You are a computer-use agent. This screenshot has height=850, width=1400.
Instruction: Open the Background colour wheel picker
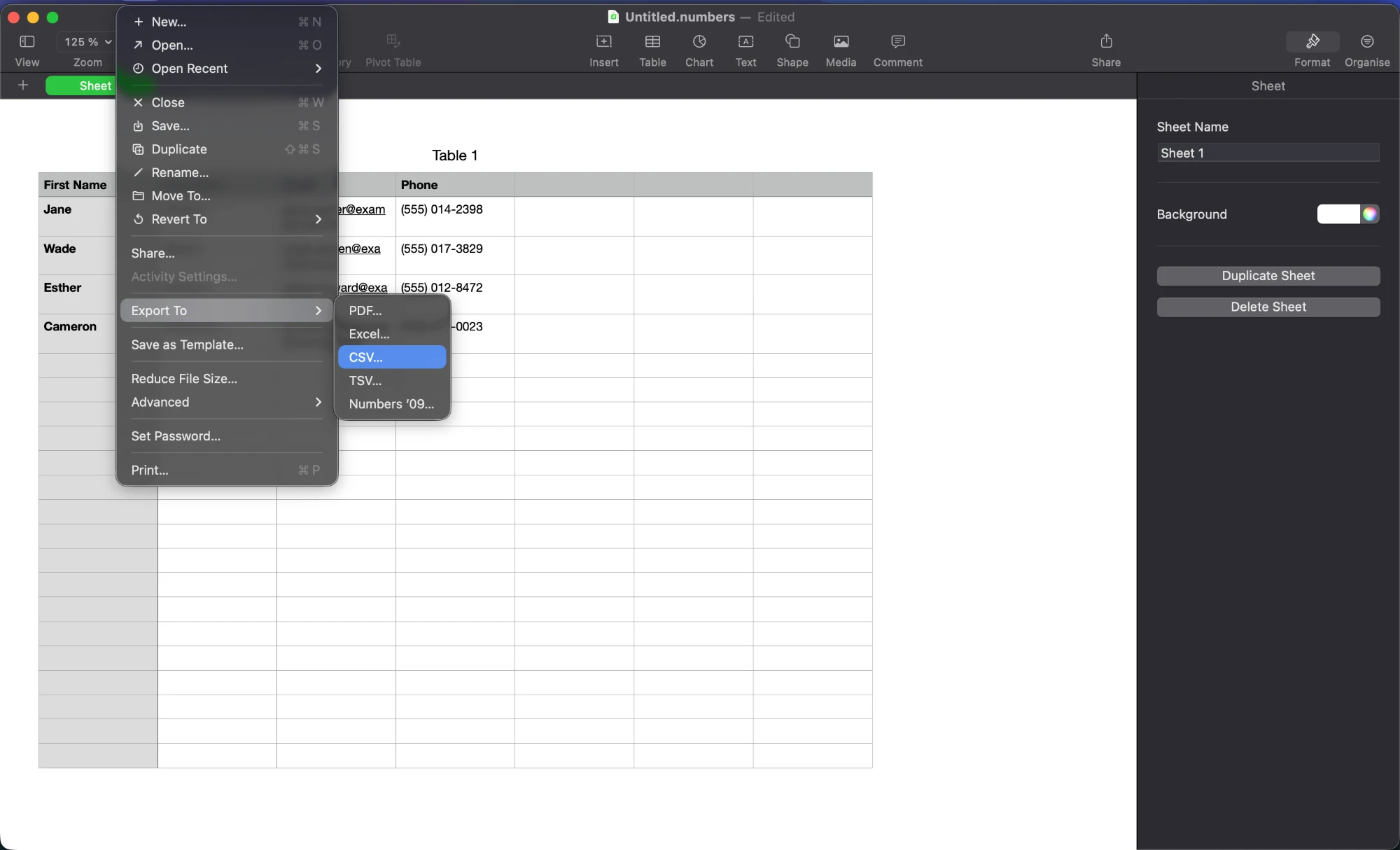point(1370,214)
